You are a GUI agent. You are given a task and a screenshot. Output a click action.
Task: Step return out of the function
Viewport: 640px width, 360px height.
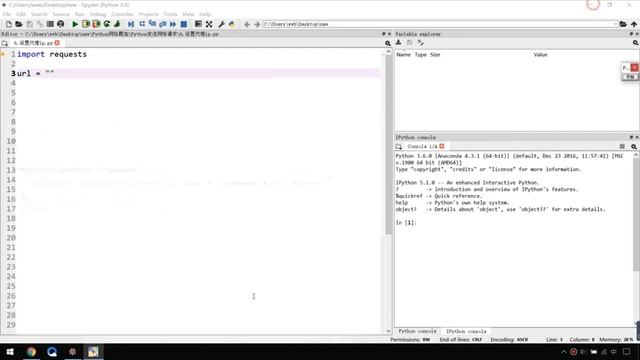pyautogui.click(x=162, y=24)
